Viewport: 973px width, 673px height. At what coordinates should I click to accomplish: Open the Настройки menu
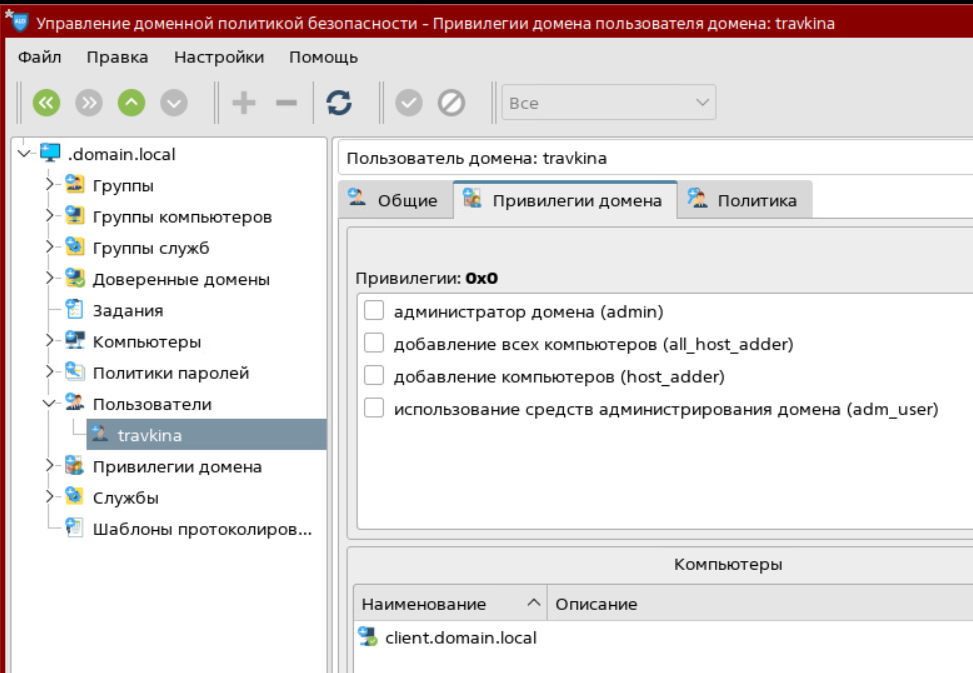point(219,57)
